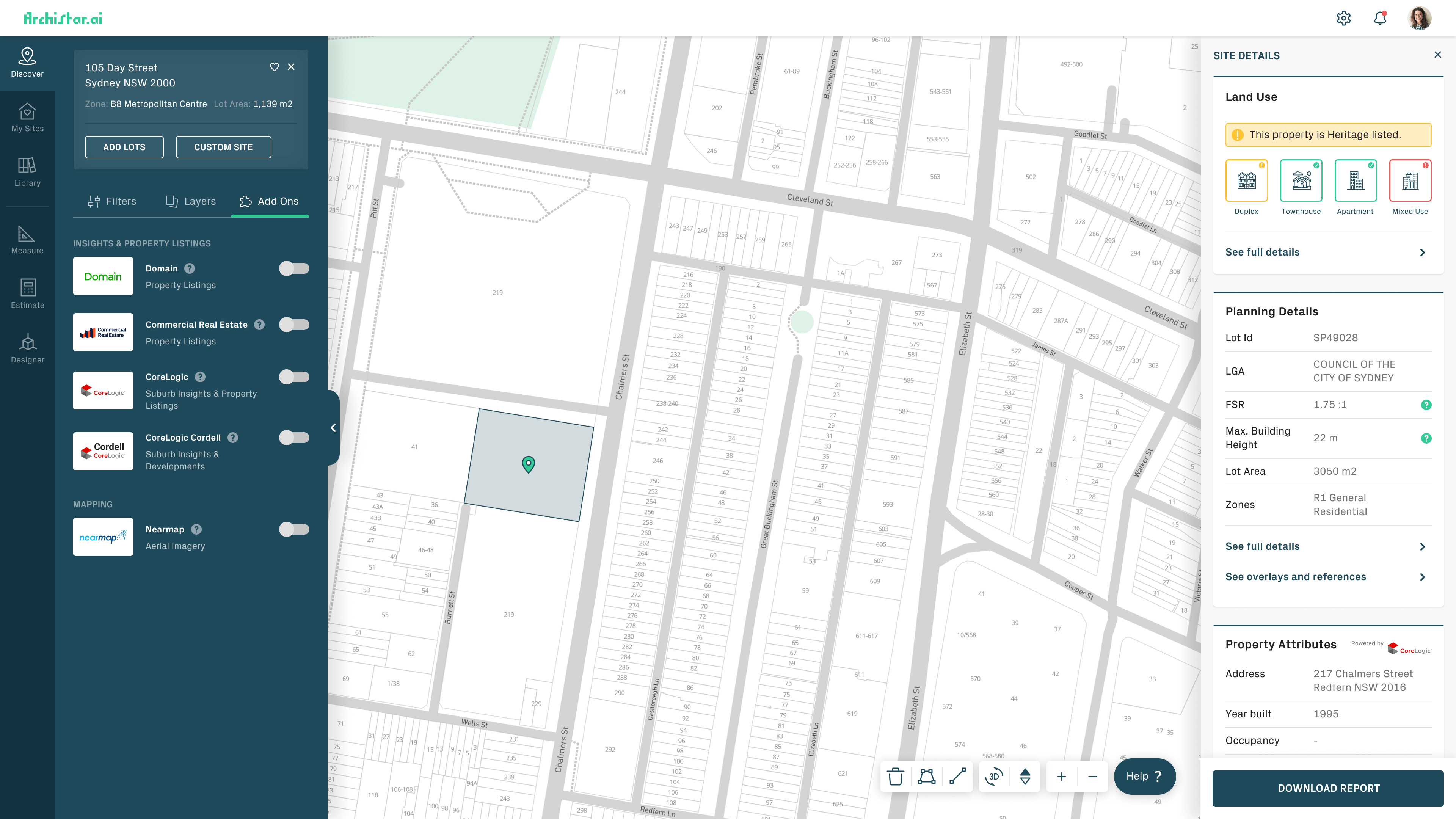Select the polygon draw tool
The width and height of the screenshot is (1456, 819).
pyautogui.click(x=926, y=777)
